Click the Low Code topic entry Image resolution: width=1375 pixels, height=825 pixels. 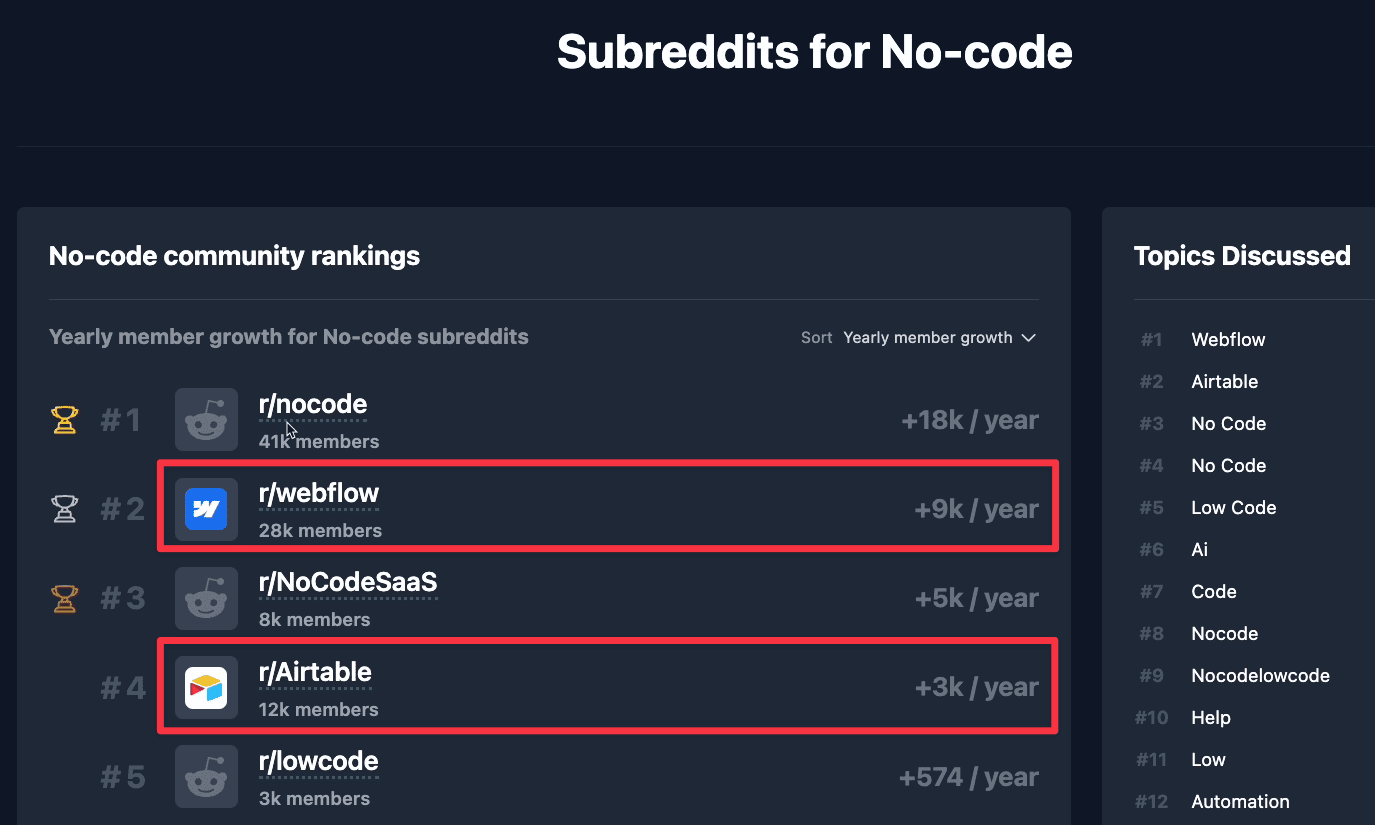coord(1233,507)
